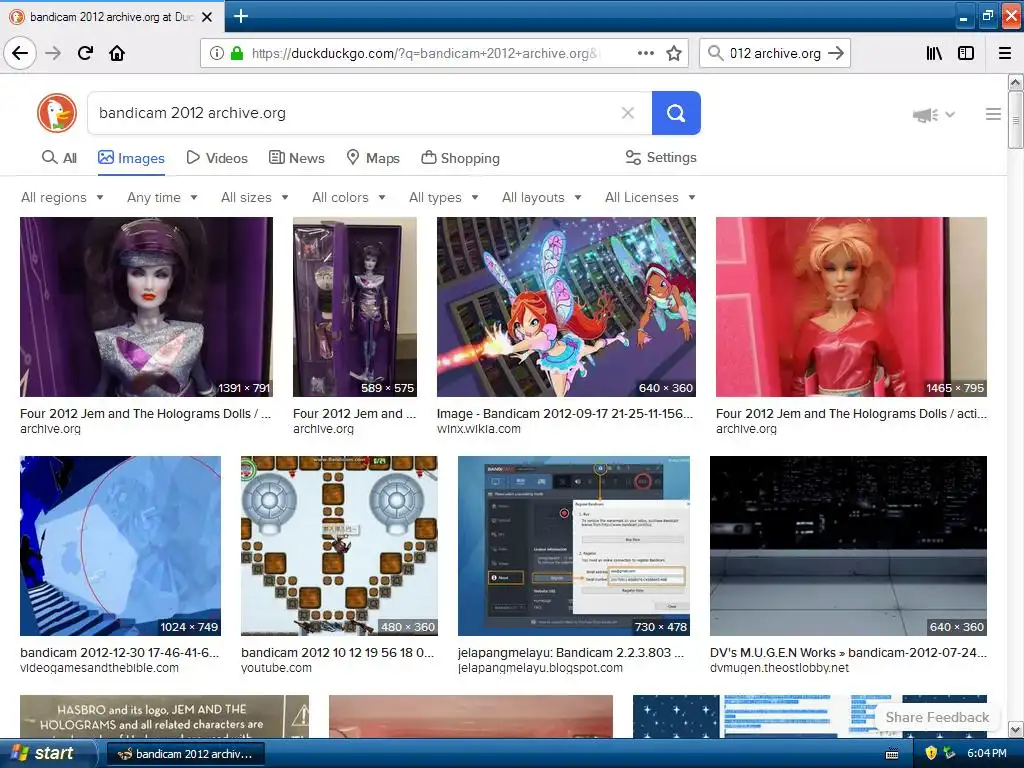The width and height of the screenshot is (1024, 768).
Task: Open the Firefox hamburger menu
Action: tap(1005, 53)
